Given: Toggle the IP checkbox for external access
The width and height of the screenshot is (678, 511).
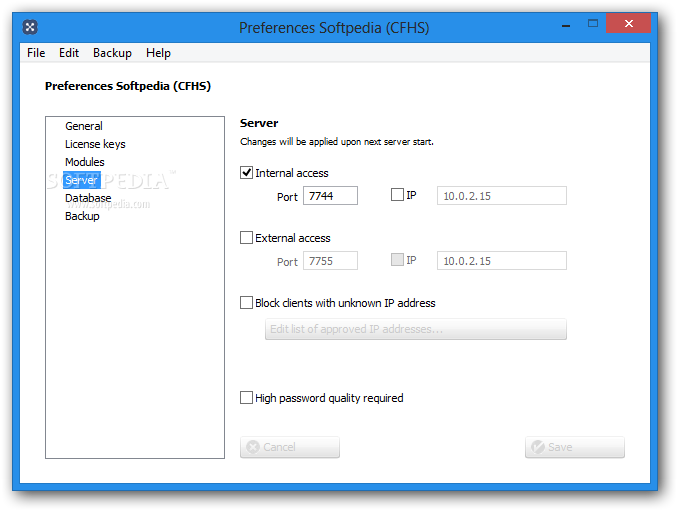Looking at the screenshot, I should click(397, 259).
